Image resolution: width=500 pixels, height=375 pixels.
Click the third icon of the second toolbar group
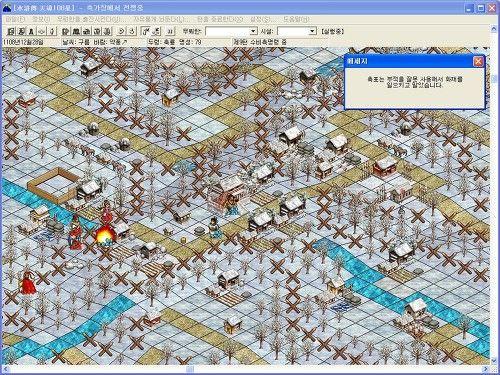point(86,31)
